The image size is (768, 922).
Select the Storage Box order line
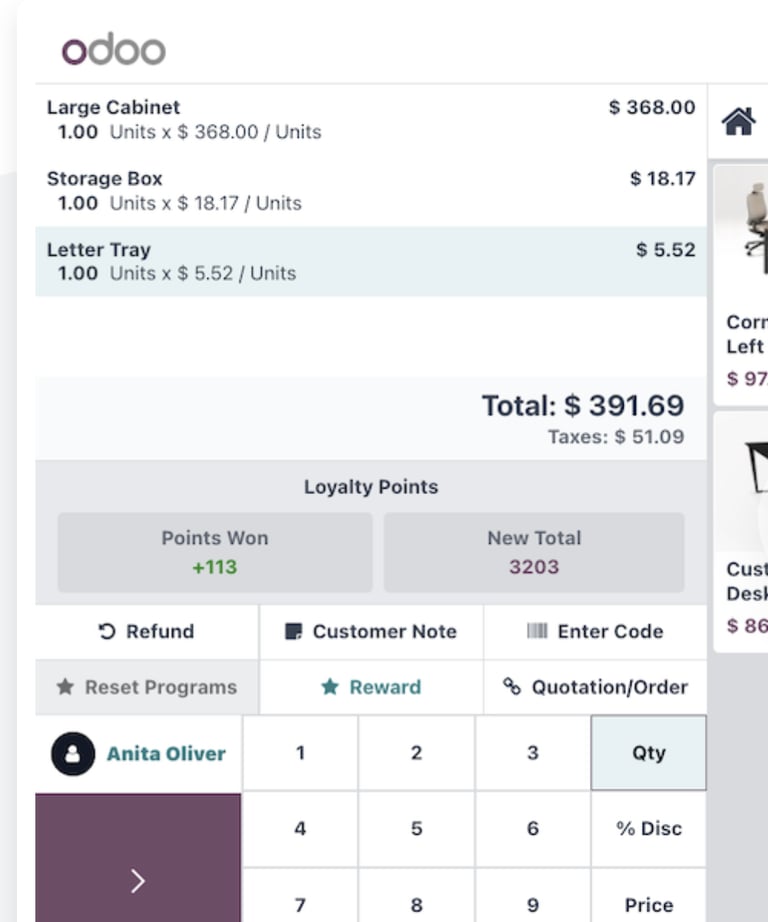371,191
